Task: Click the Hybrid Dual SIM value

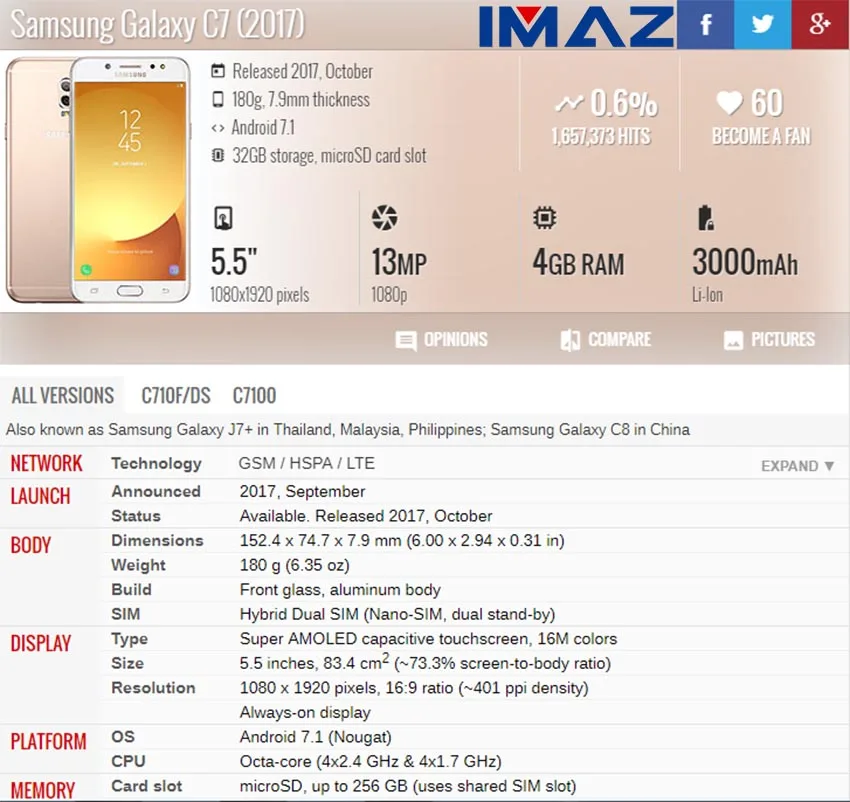Action: pyautogui.click(x=397, y=614)
